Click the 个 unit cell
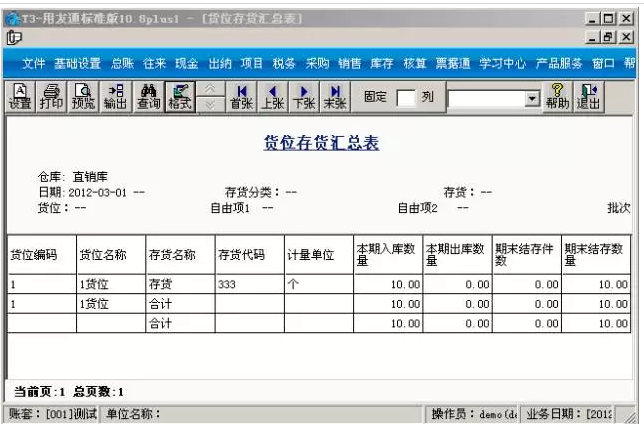This screenshot has width=644, height=424. tap(319, 284)
